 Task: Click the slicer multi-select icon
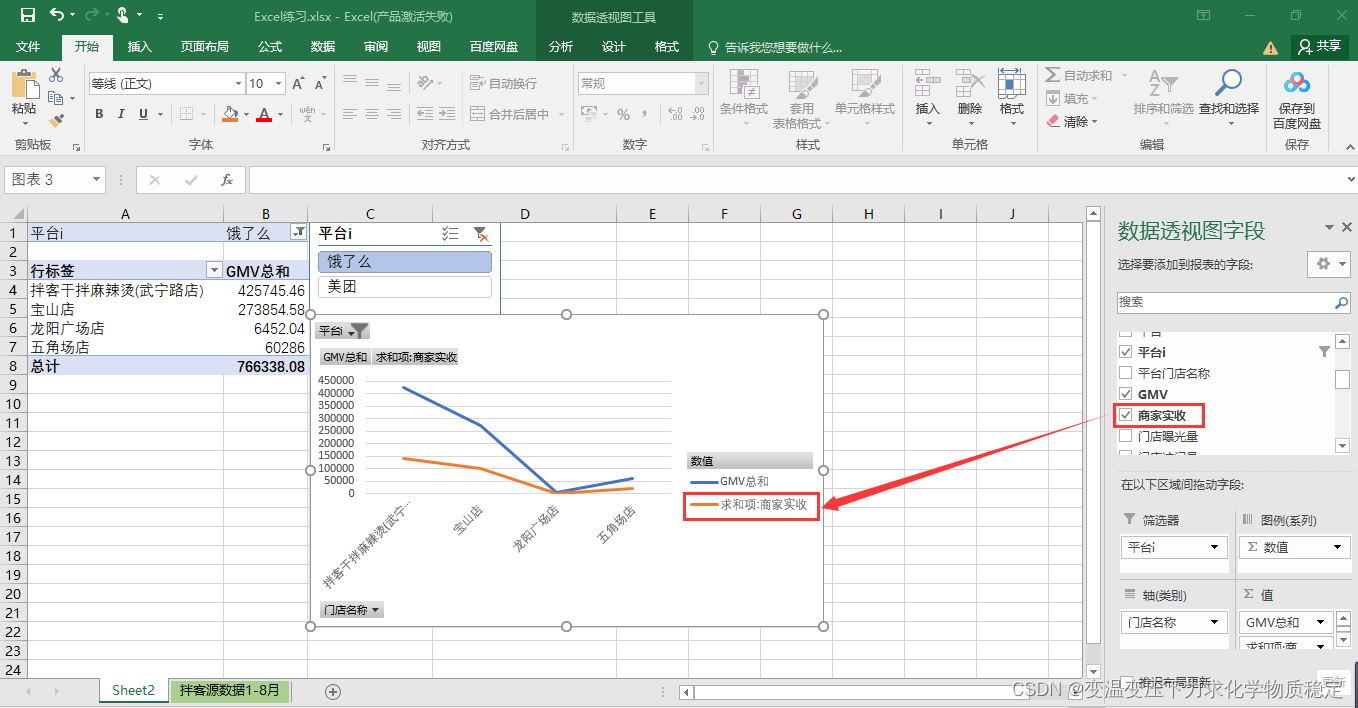tap(451, 233)
